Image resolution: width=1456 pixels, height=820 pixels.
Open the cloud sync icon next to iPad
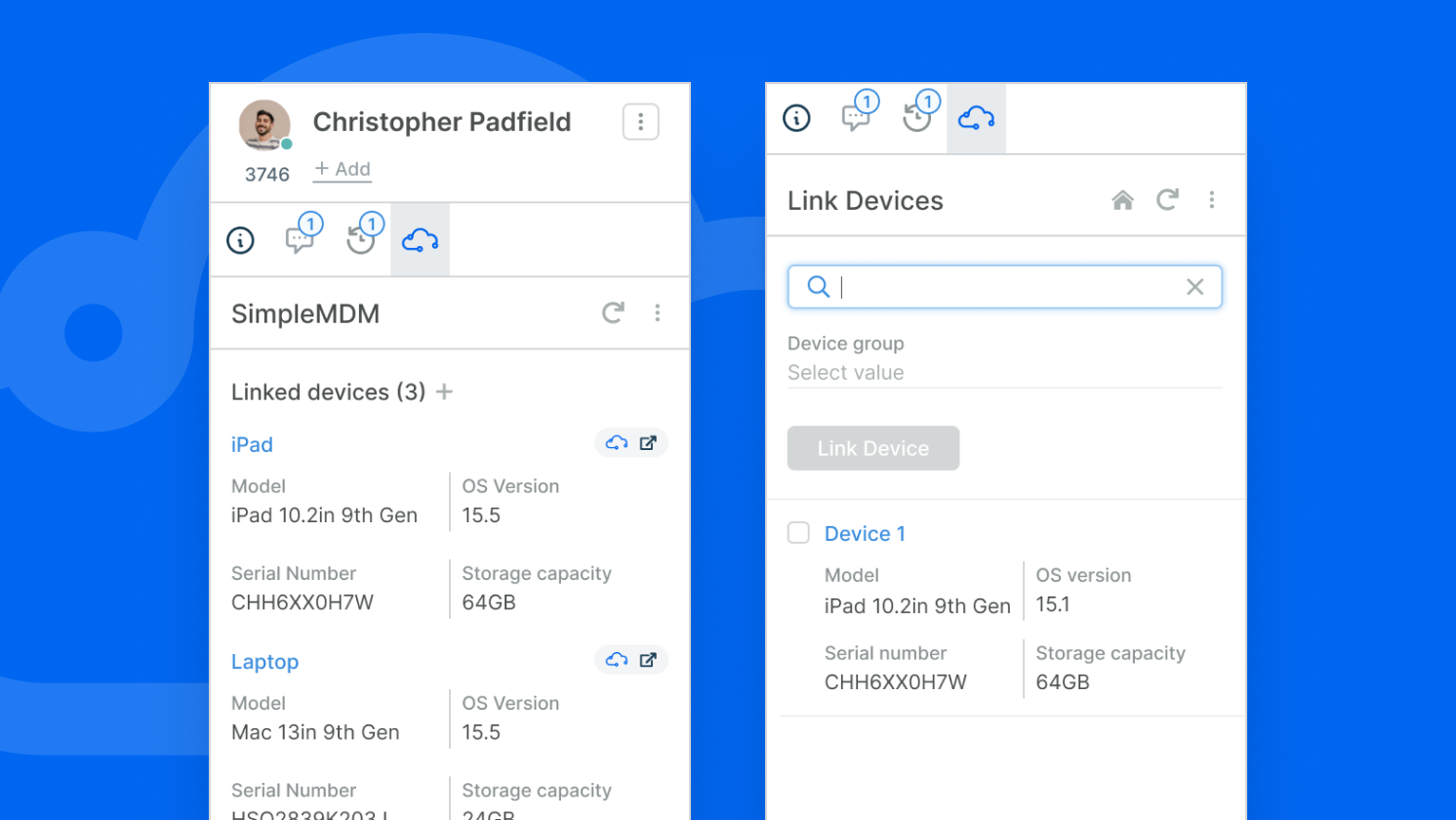click(x=617, y=442)
